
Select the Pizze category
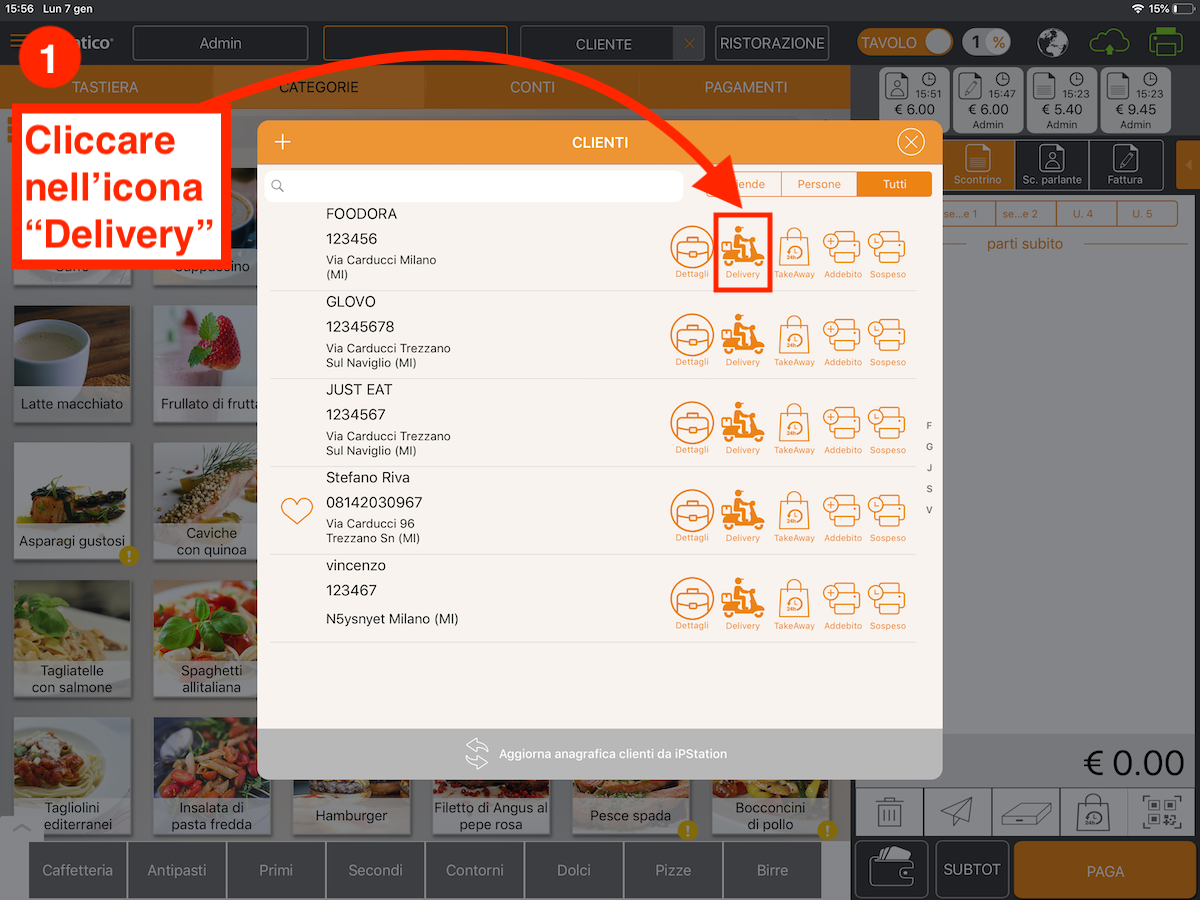673,870
